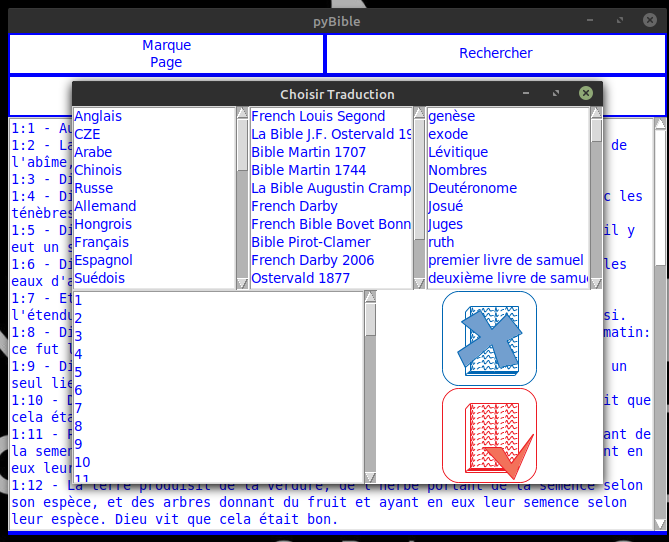
Task: Click the red book confirm checkmark icon
Action: pyautogui.click(x=489, y=435)
